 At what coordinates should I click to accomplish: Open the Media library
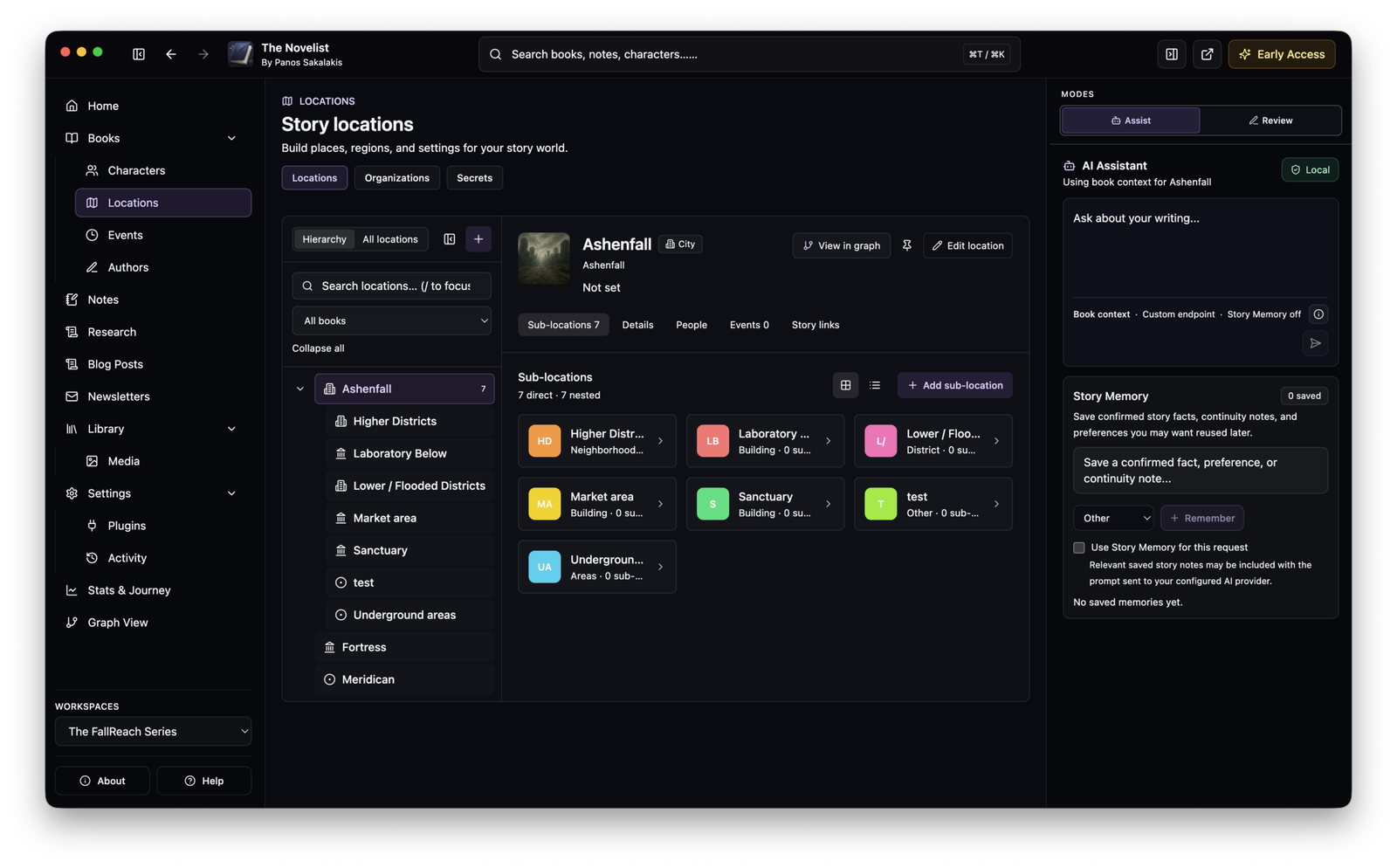(163, 461)
